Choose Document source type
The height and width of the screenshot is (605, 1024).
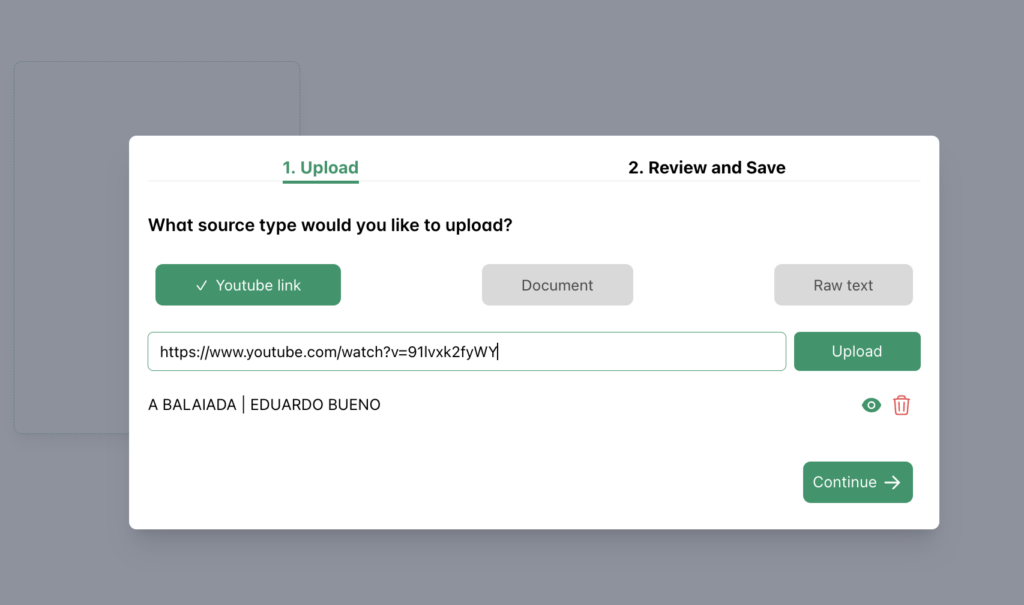point(557,285)
